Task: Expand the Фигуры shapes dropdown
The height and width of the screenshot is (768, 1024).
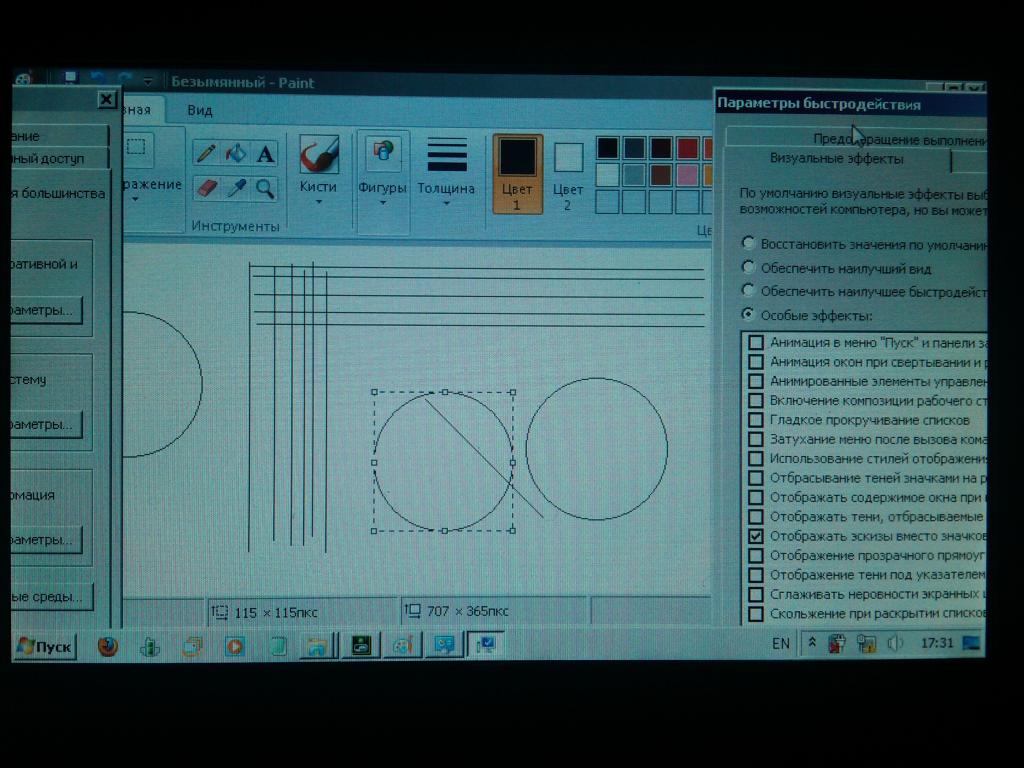Action: [383, 202]
